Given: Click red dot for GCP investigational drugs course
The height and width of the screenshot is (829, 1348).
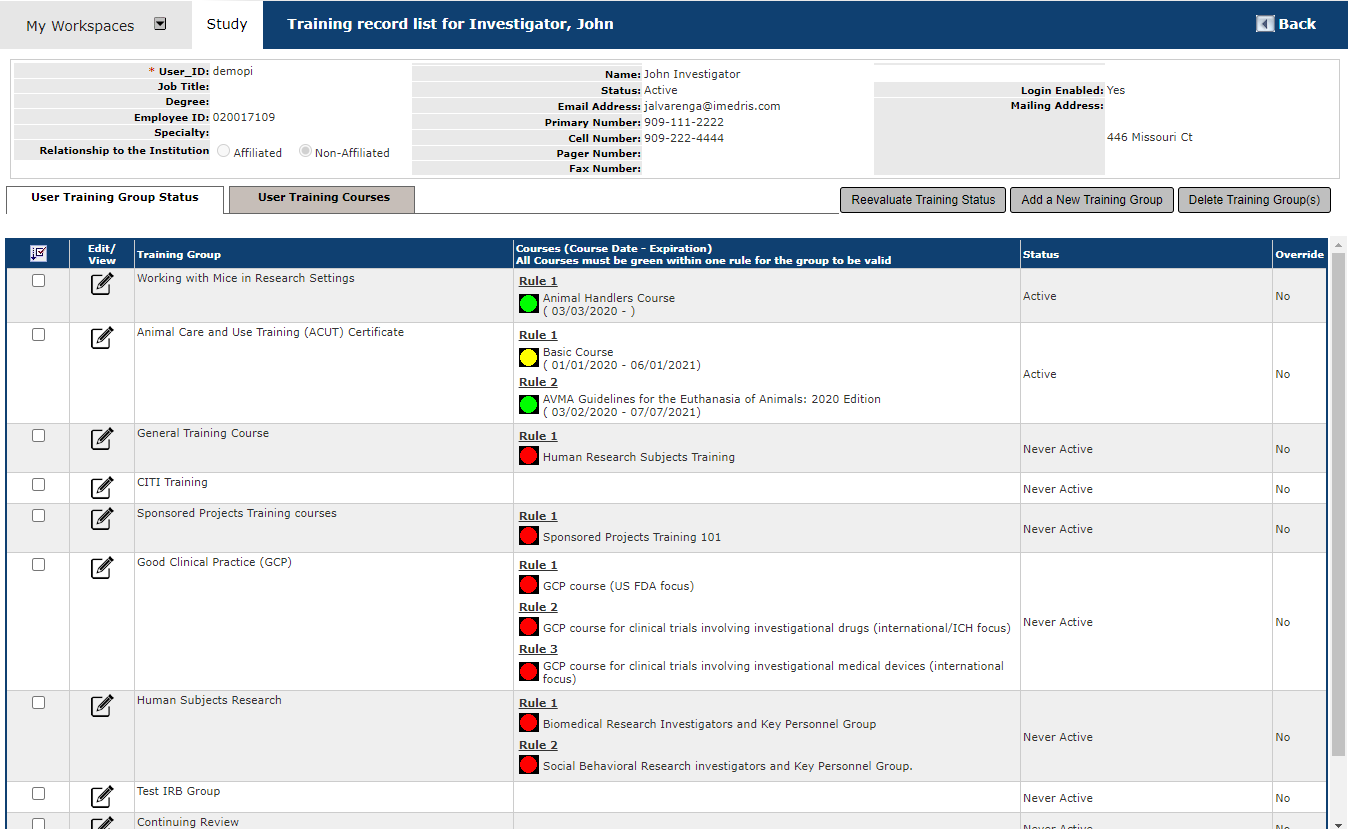Looking at the screenshot, I should pos(529,627).
